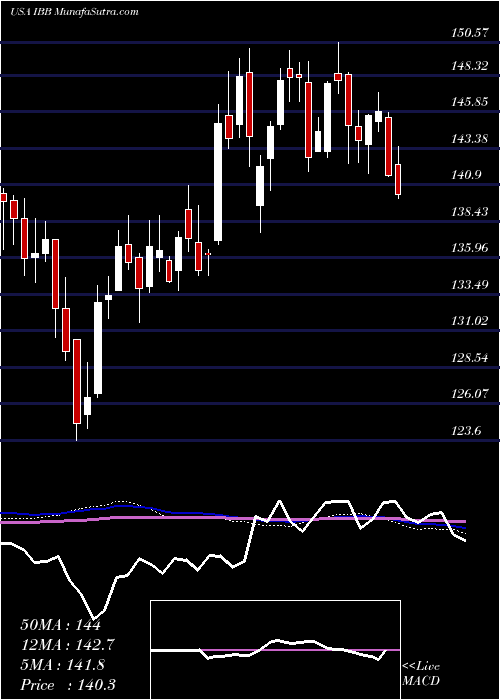Image resolution: width=500 pixels, height=700 pixels.
Task: Select the 148.32 price axis label
Action: pyautogui.click(x=471, y=66)
